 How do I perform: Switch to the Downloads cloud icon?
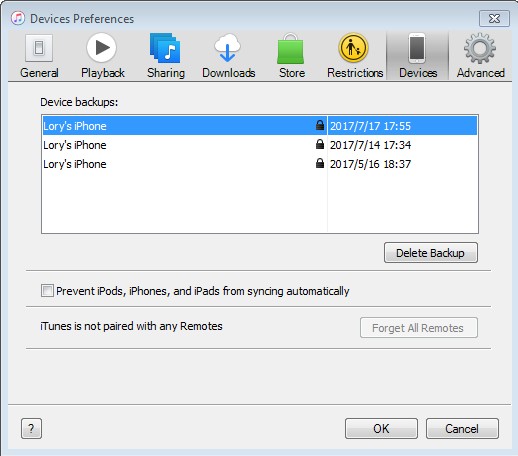(x=228, y=48)
